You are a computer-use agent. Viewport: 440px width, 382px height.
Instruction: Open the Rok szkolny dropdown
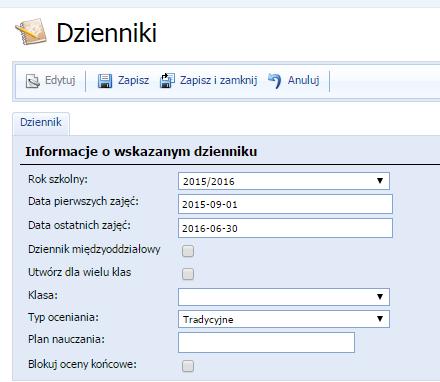point(284,181)
